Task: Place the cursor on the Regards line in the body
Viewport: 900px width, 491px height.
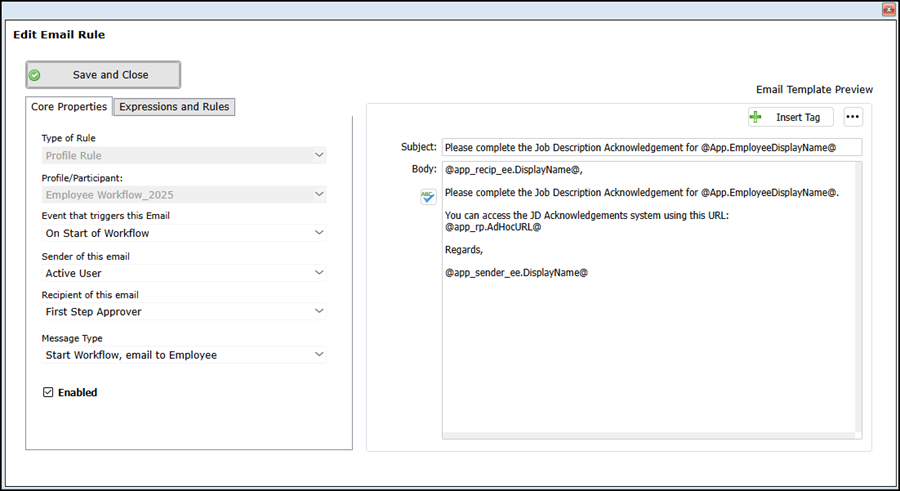Action: click(x=464, y=250)
